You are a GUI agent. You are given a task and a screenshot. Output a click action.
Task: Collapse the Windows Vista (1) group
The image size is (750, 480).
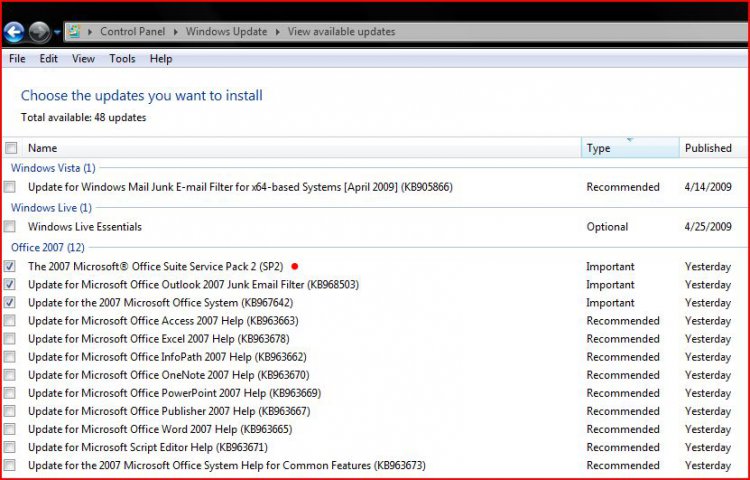pyautogui.click(x=53, y=168)
